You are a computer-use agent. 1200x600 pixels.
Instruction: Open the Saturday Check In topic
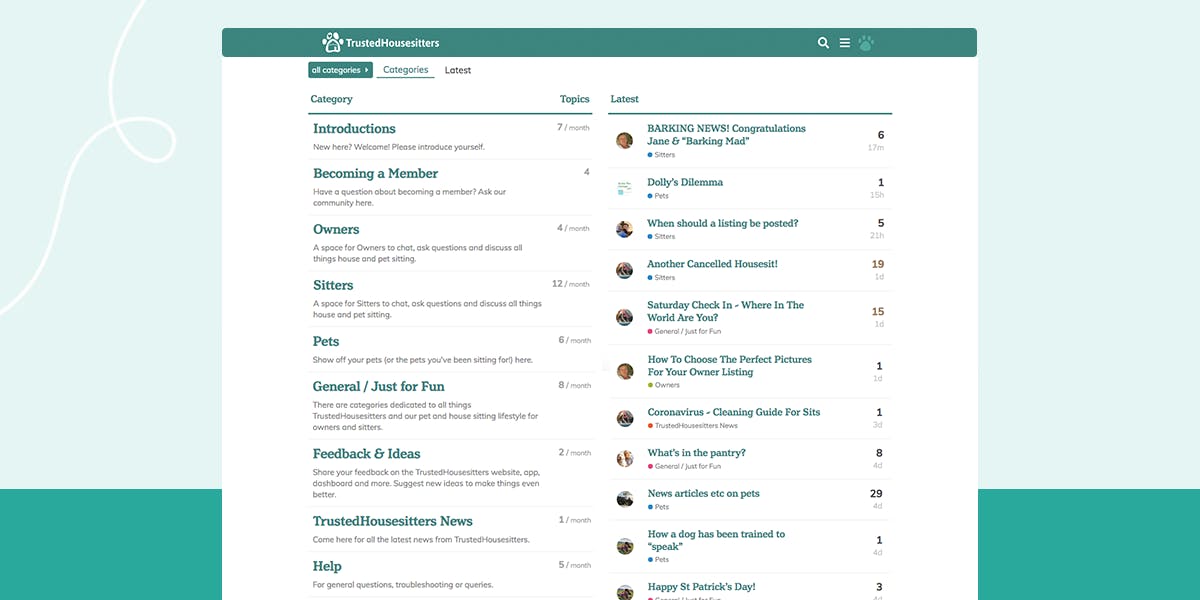[x=725, y=312]
